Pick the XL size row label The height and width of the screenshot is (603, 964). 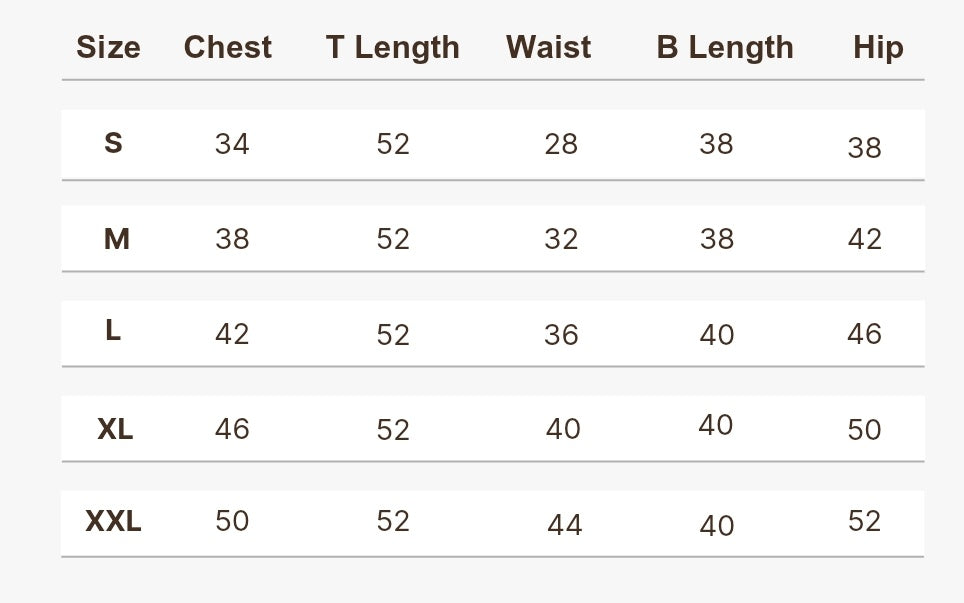click(115, 428)
